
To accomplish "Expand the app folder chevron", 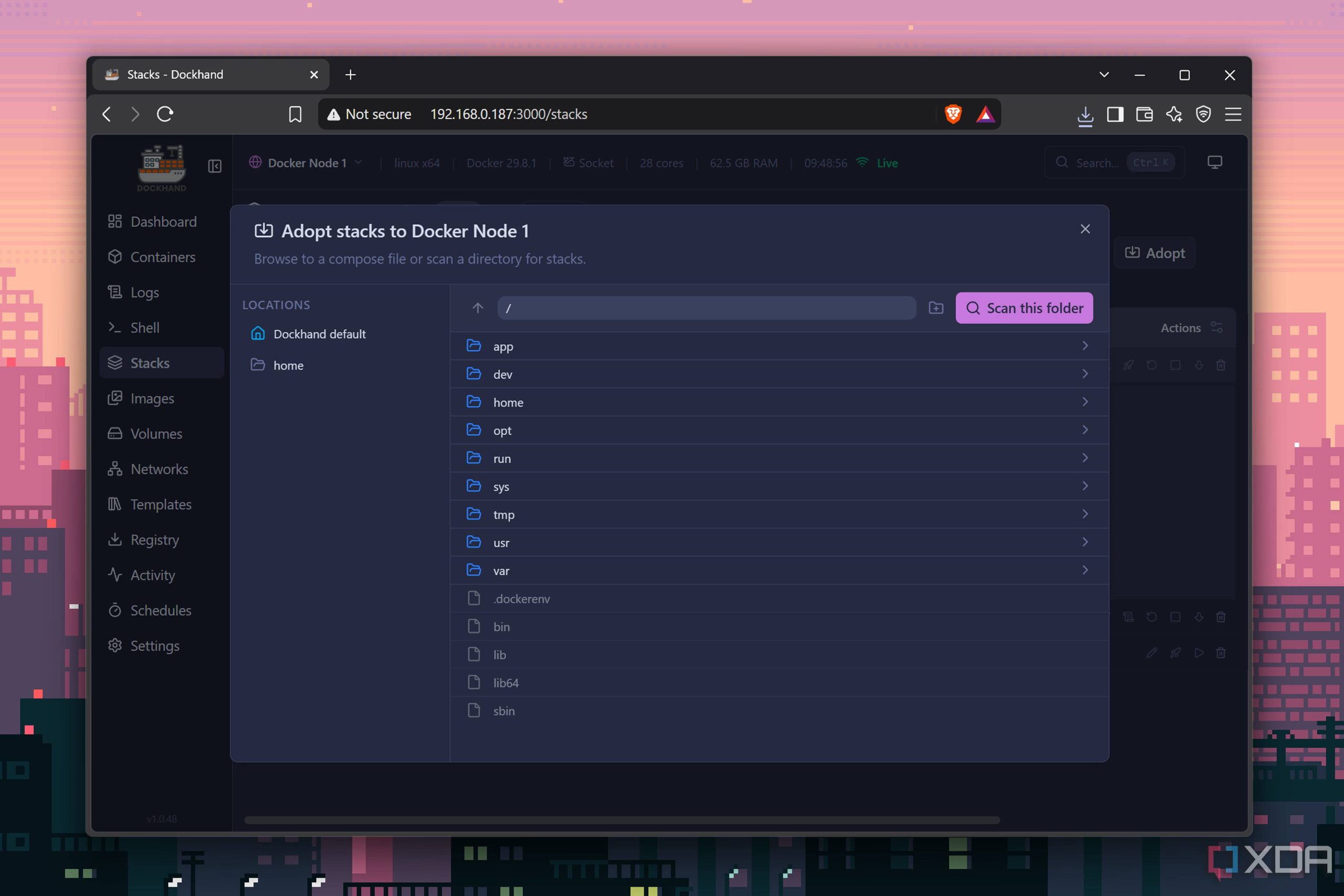I will (x=1085, y=346).
